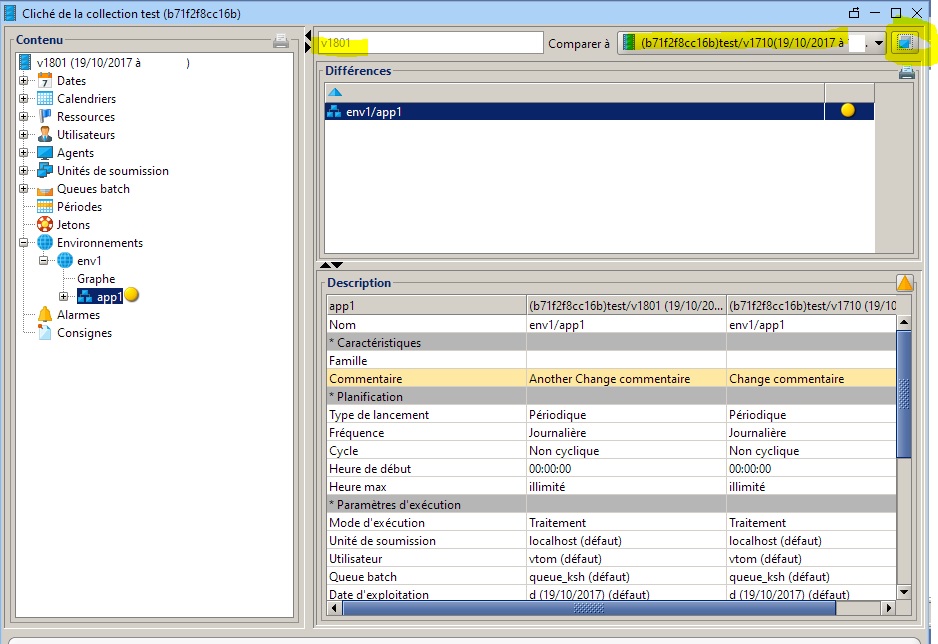The width and height of the screenshot is (938, 644).
Task: Expand the app1 tree node
Action: click(x=63, y=297)
